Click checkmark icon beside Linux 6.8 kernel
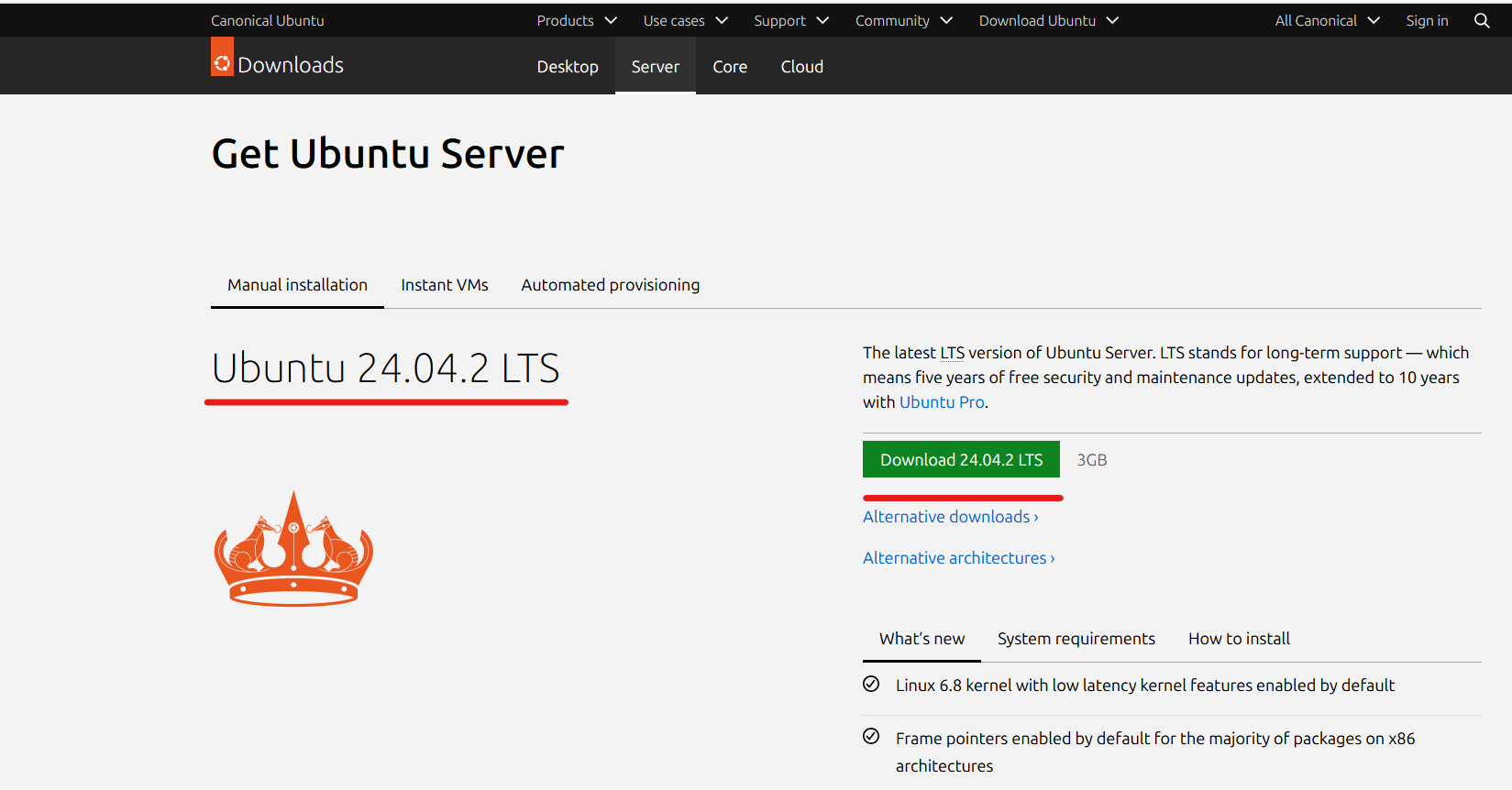Image resolution: width=1512 pixels, height=790 pixels. (x=871, y=684)
